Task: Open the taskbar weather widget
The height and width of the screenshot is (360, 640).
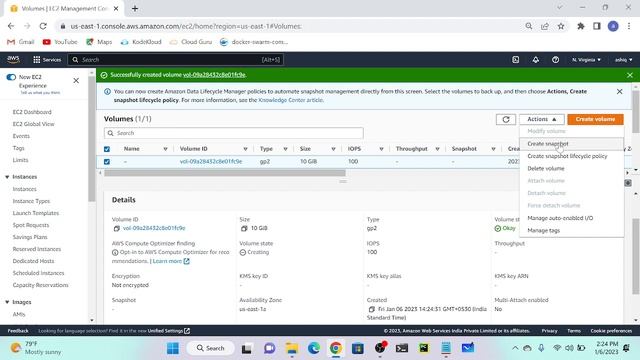Action: coord(36,348)
